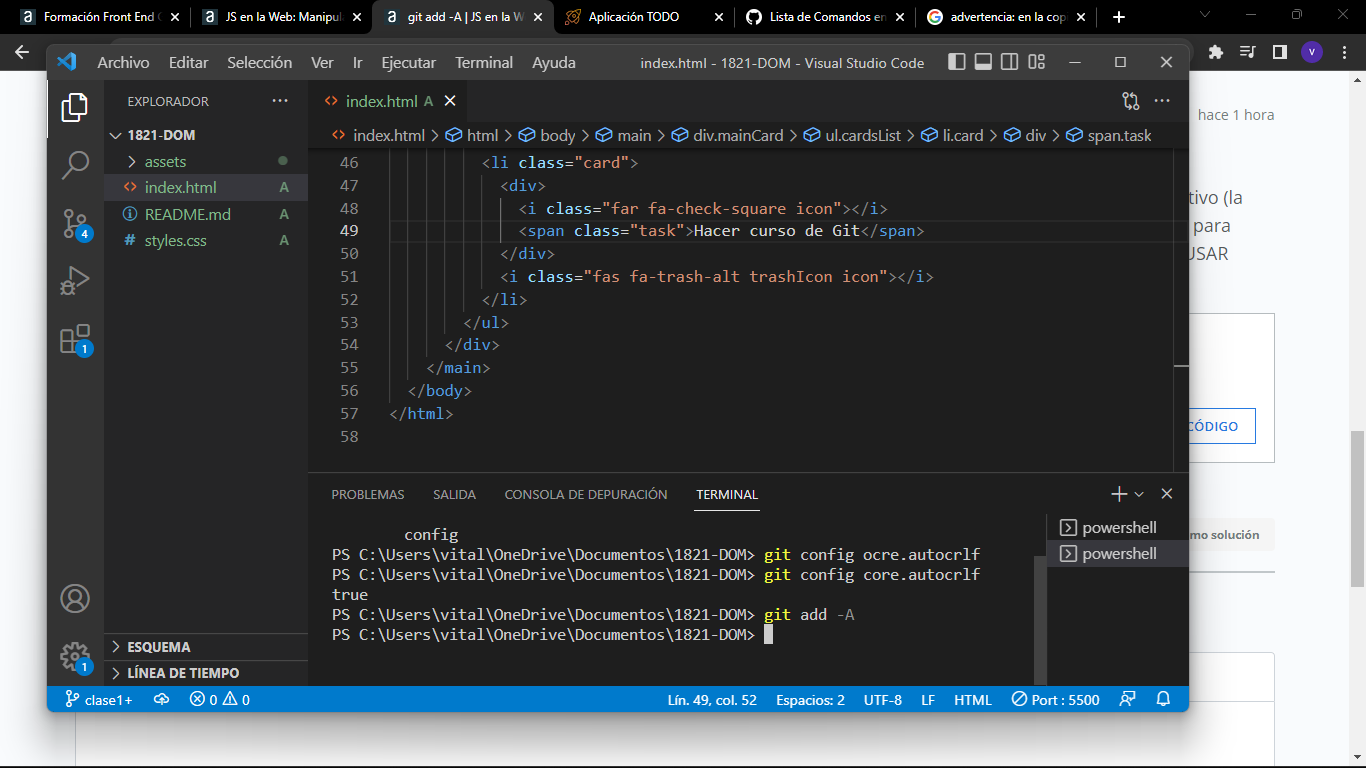Viewport: 1366px width, 768px height.
Task: Toggle primary side bar layout button
Action: 957,62
